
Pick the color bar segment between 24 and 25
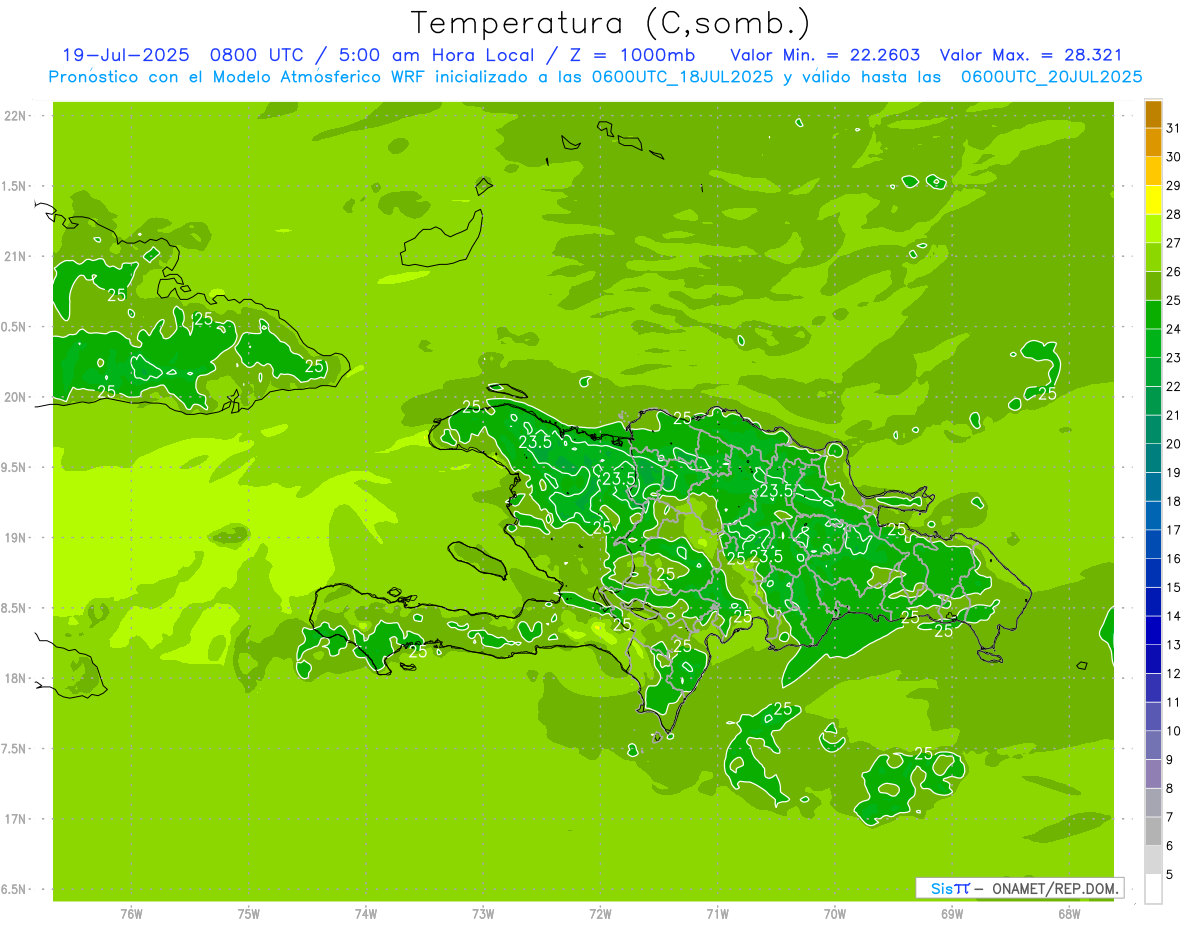1153,315
